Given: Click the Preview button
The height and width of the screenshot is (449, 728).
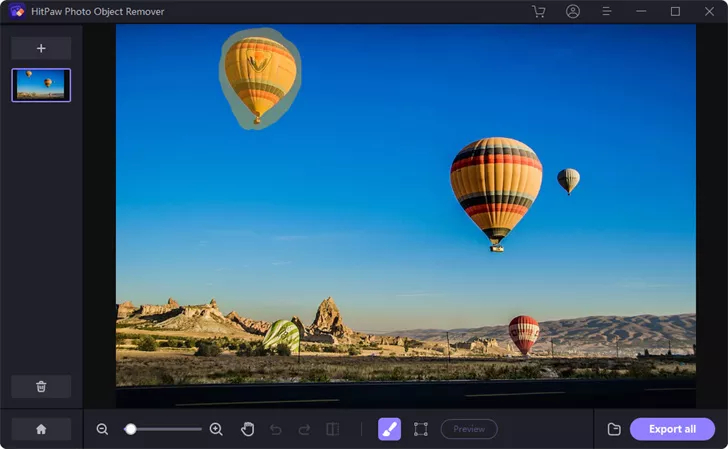Looking at the screenshot, I should pos(469,429).
